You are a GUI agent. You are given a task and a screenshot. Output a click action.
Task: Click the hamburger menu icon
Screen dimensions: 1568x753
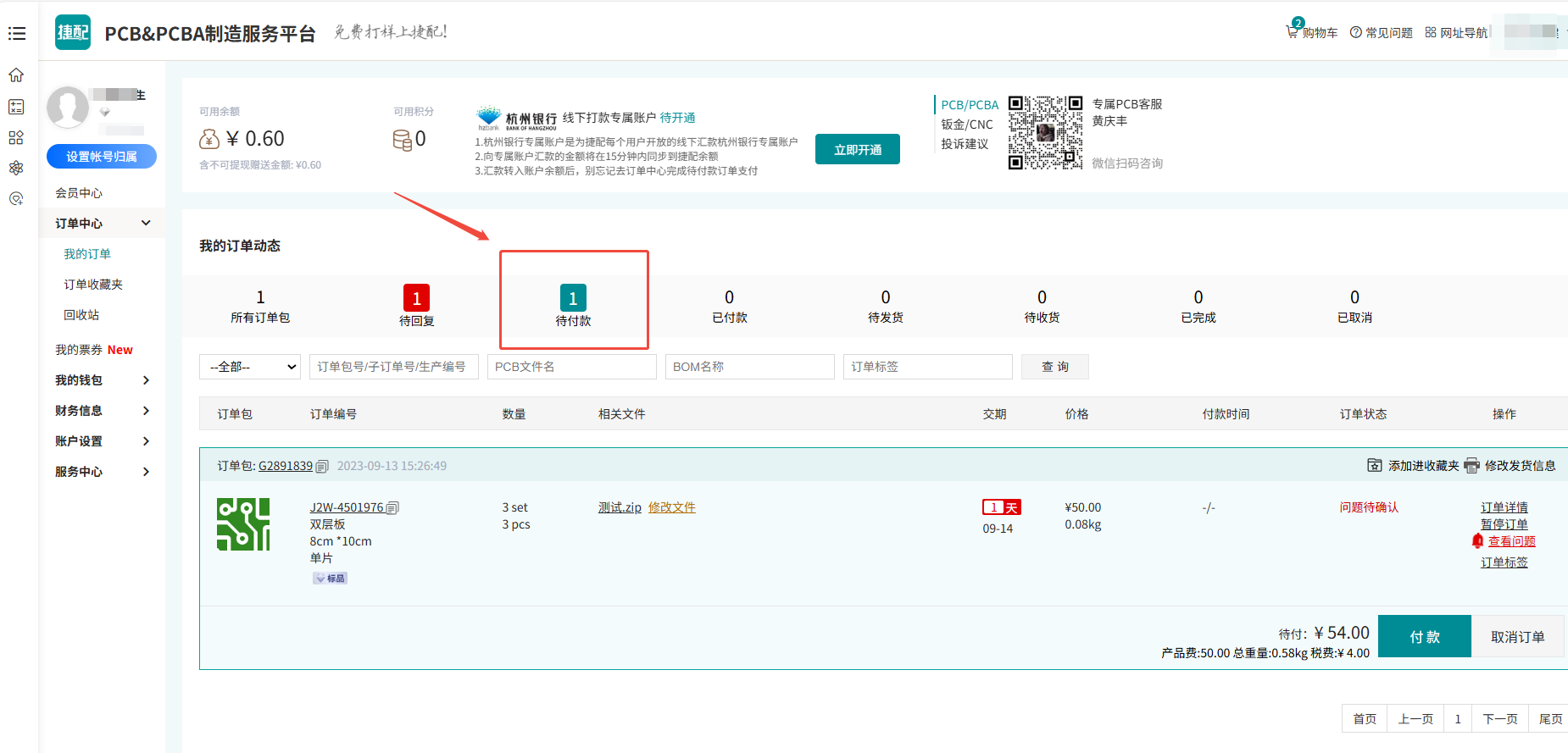(x=17, y=34)
